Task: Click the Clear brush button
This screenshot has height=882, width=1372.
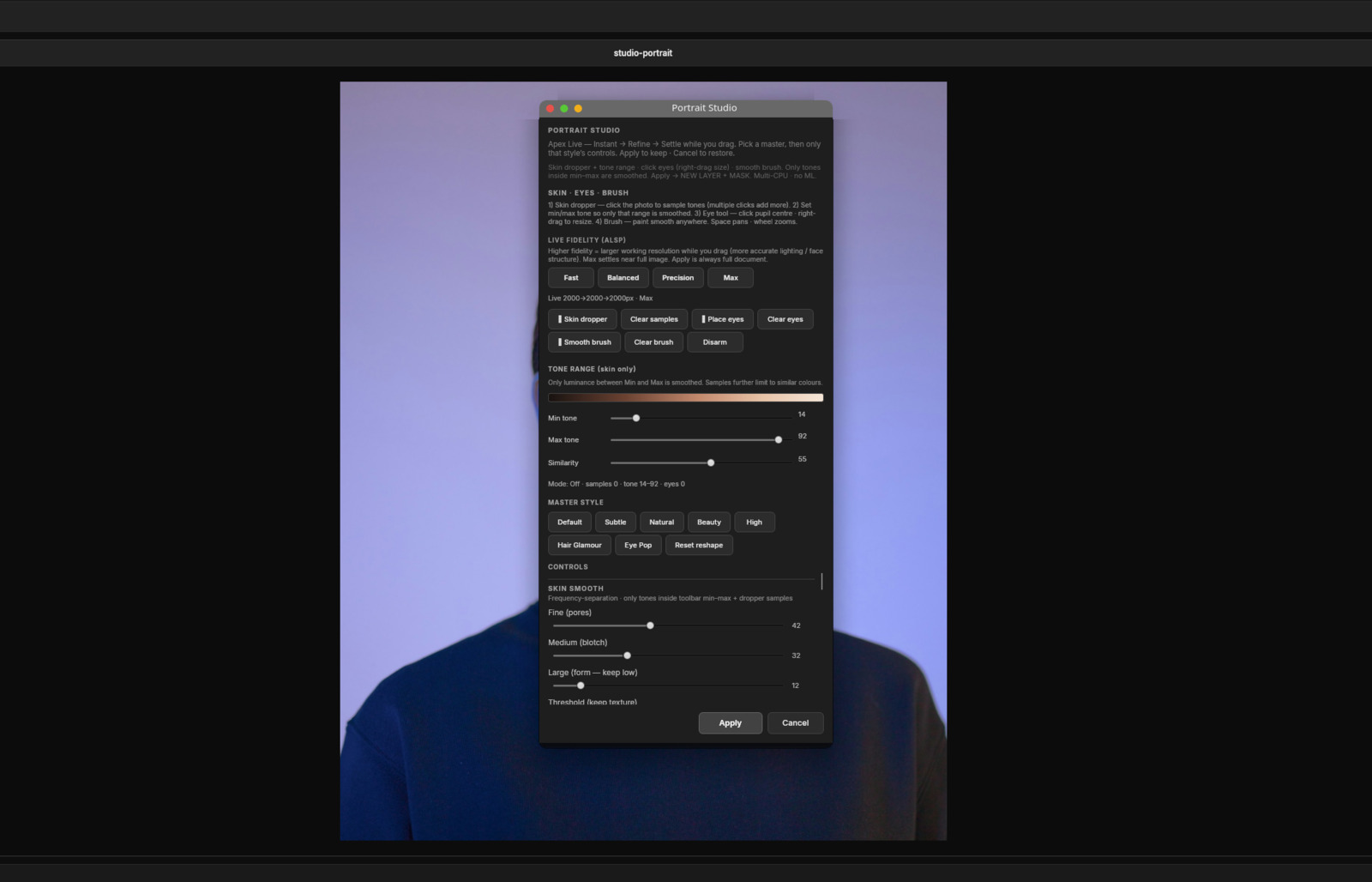Action: click(653, 342)
